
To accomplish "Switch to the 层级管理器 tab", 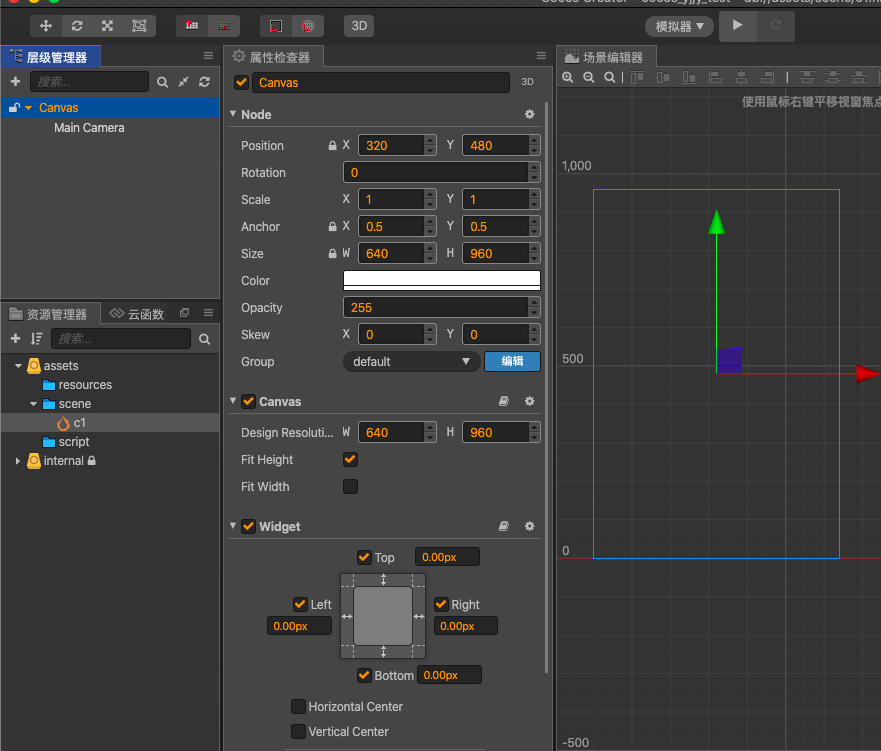I will (51, 57).
